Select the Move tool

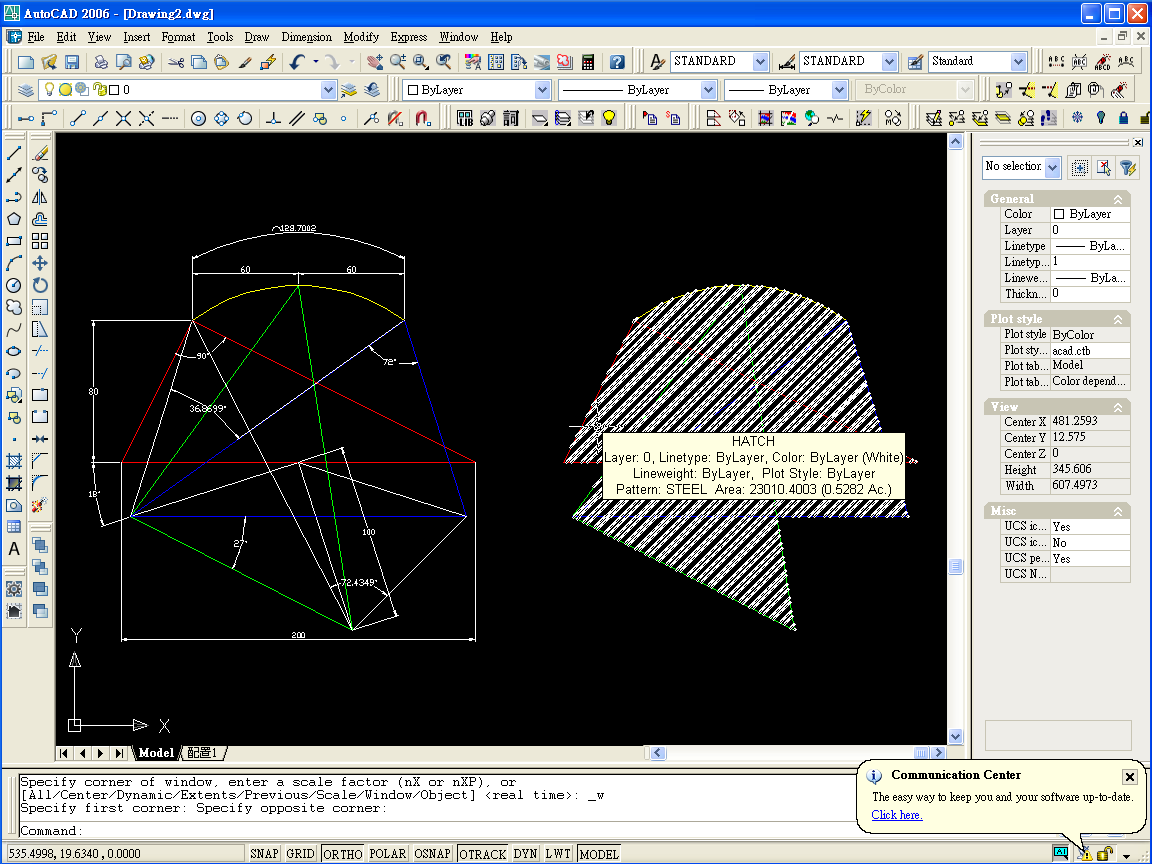click(x=40, y=263)
